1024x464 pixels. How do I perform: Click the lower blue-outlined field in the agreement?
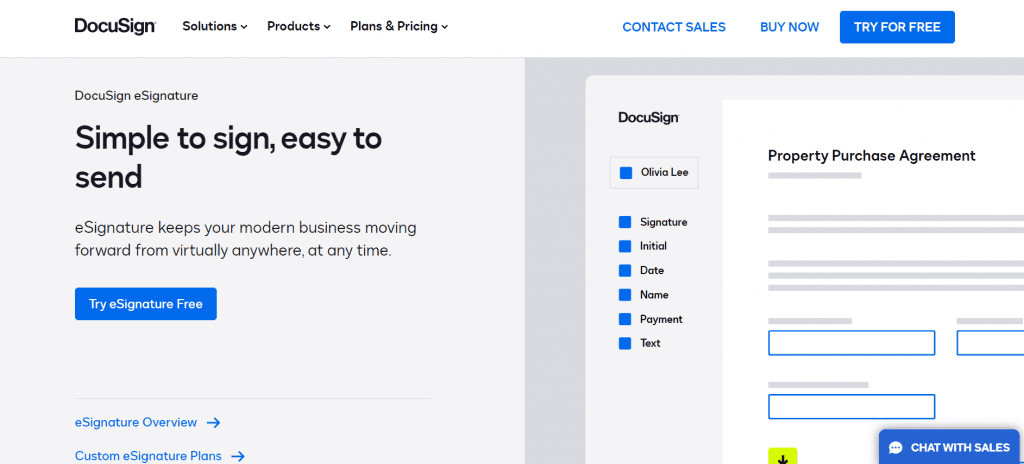click(852, 406)
